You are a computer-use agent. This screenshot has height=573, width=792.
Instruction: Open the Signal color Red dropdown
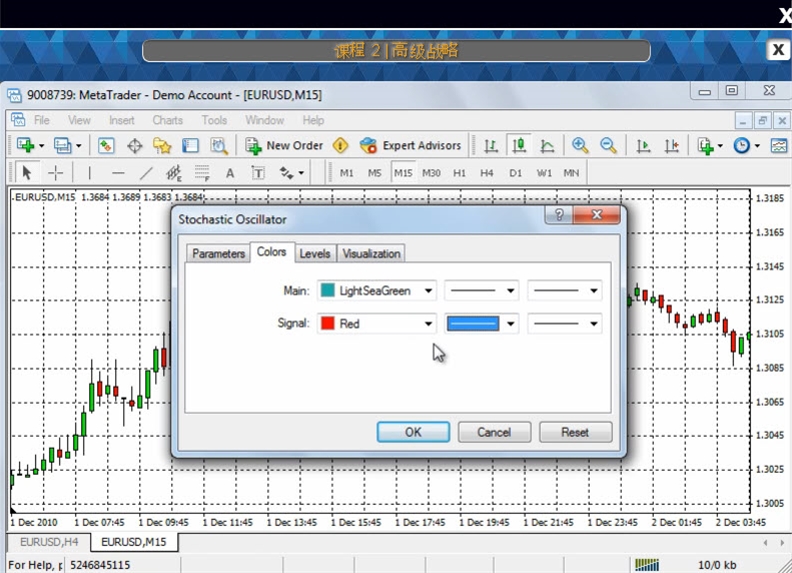click(x=377, y=323)
